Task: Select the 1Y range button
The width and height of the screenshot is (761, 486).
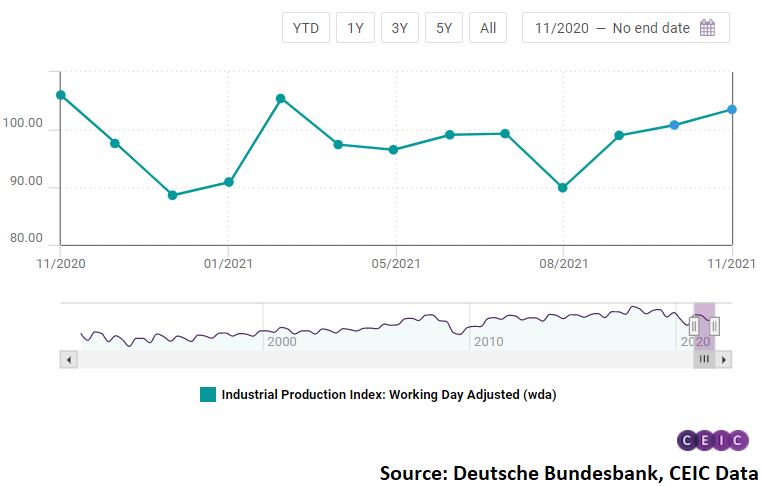Action: [355, 28]
